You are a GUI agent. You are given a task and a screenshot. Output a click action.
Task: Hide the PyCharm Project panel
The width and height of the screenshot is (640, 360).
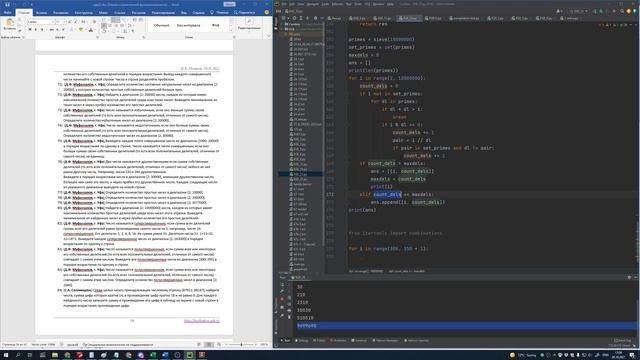[322, 18]
